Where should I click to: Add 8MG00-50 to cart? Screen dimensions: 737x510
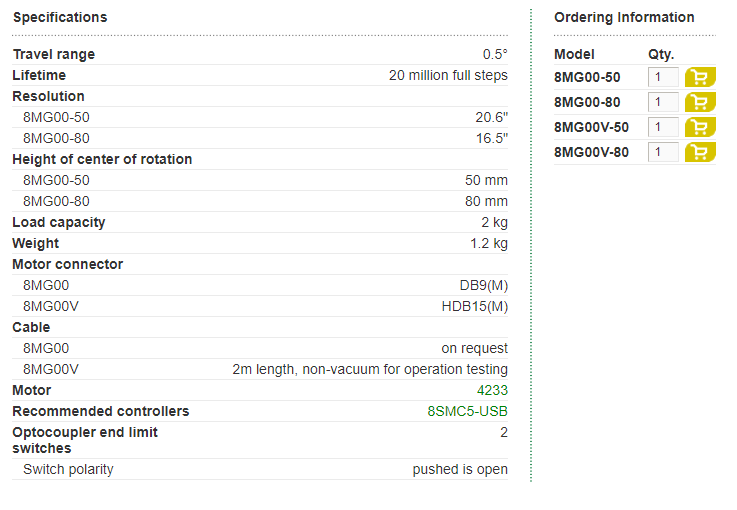(700, 77)
